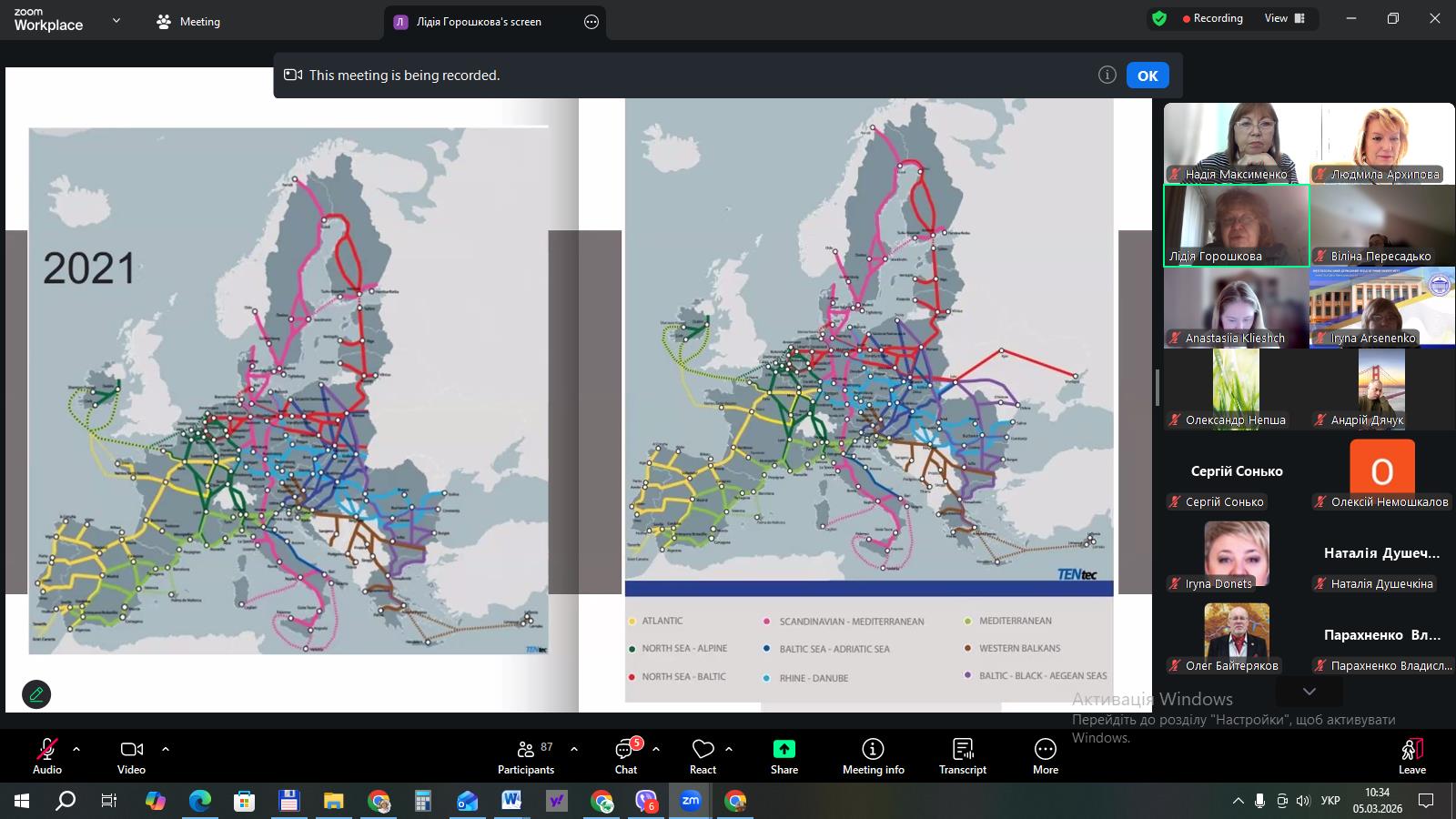Expand more participant videos with down chevron
Screen dimensions: 1456x819
(1309, 692)
